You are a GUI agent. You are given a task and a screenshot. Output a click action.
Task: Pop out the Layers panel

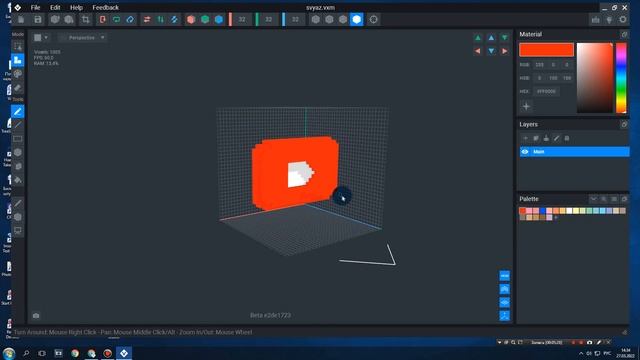(x=624, y=124)
